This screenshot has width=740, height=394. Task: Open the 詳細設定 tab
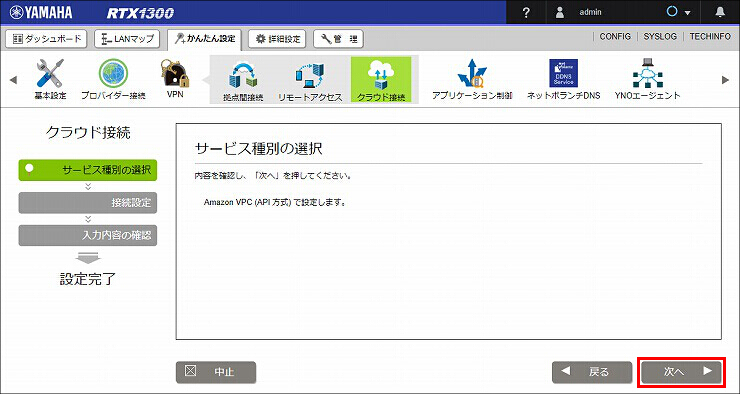(277, 39)
